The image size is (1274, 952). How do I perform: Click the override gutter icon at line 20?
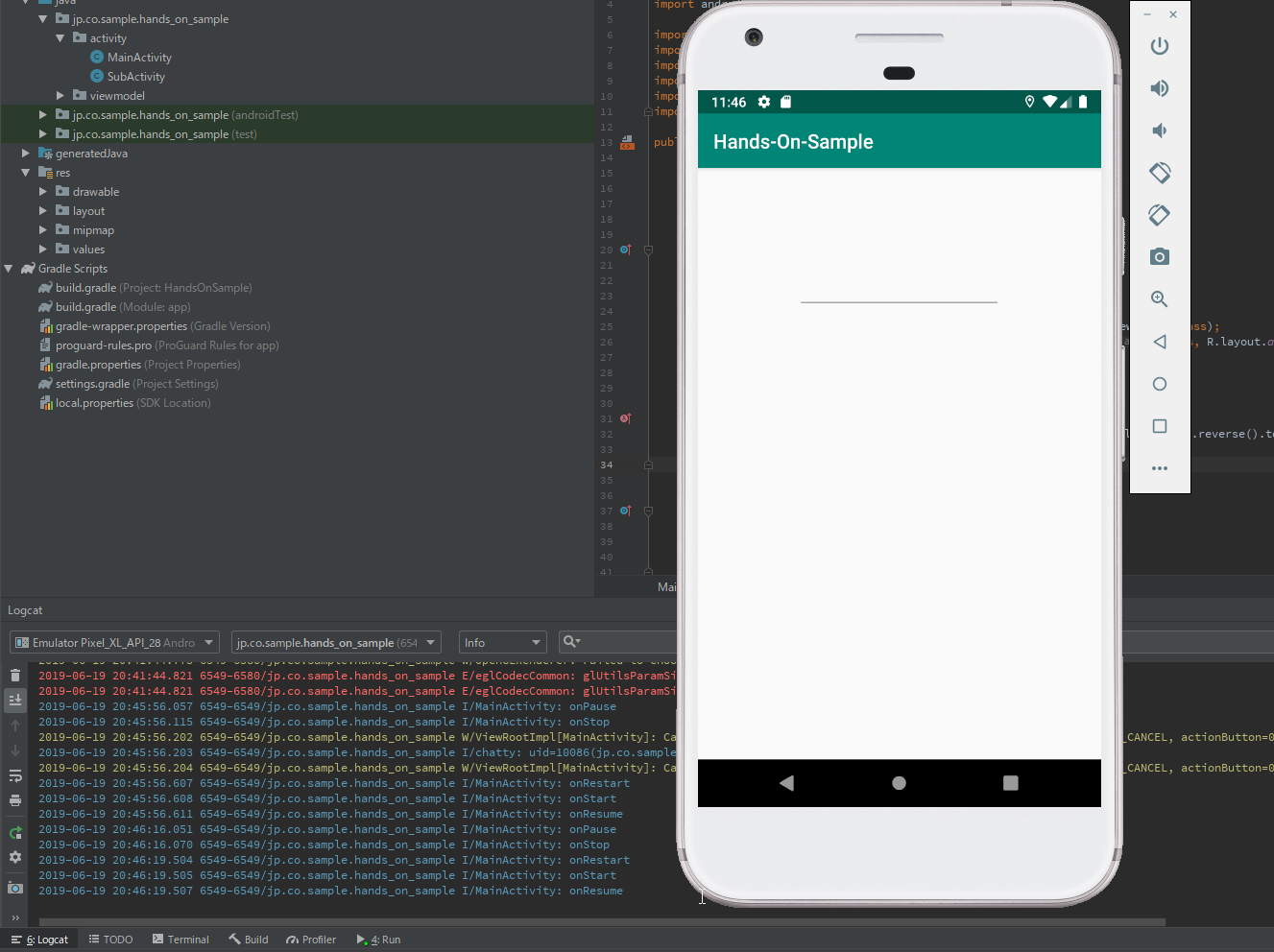click(625, 250)
